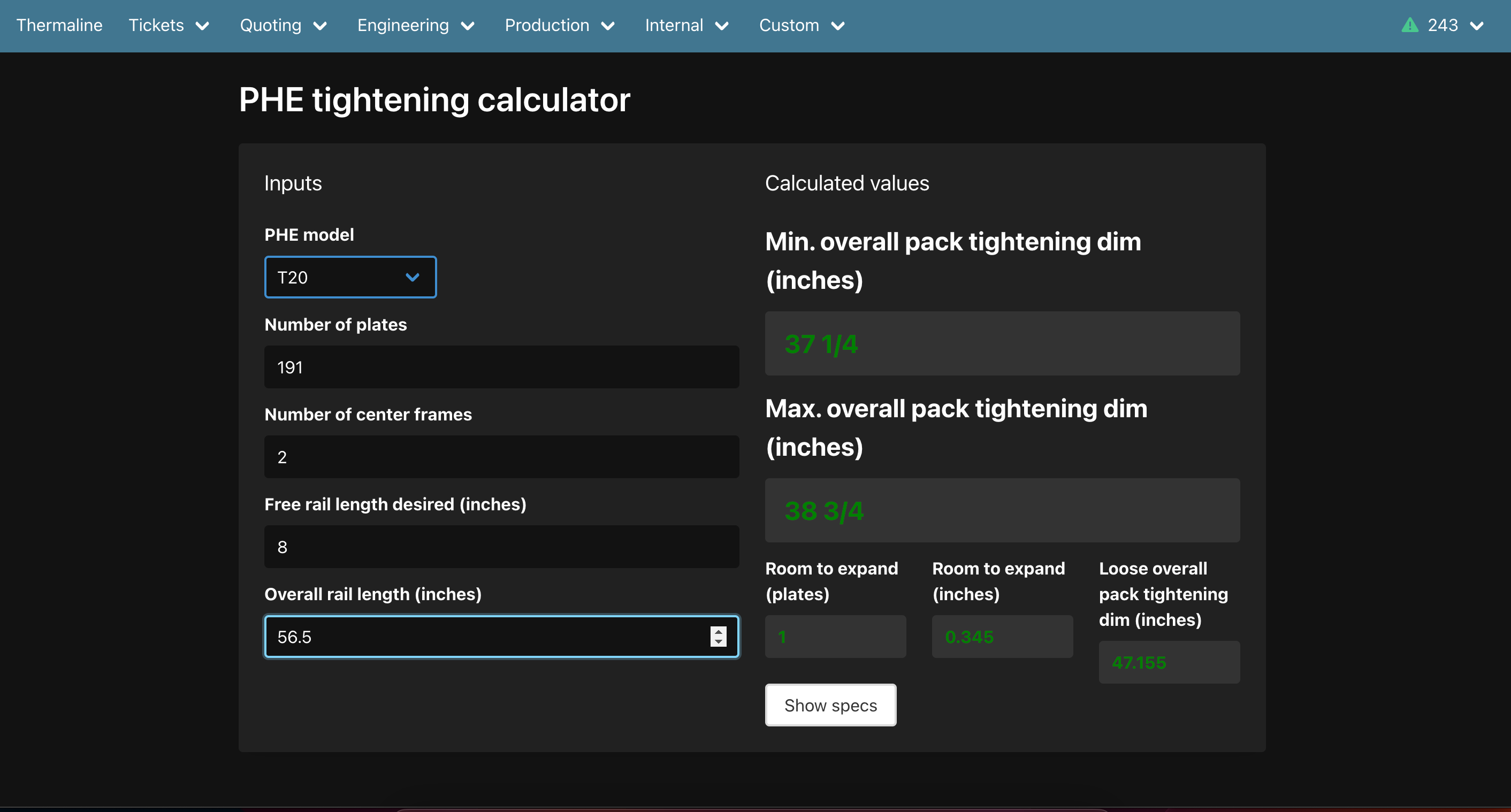Image resolution: width=1511 pixels, height=812 pixels.
Task: Click the PHE tightening calculator heading
Action: tap(434, 99)
